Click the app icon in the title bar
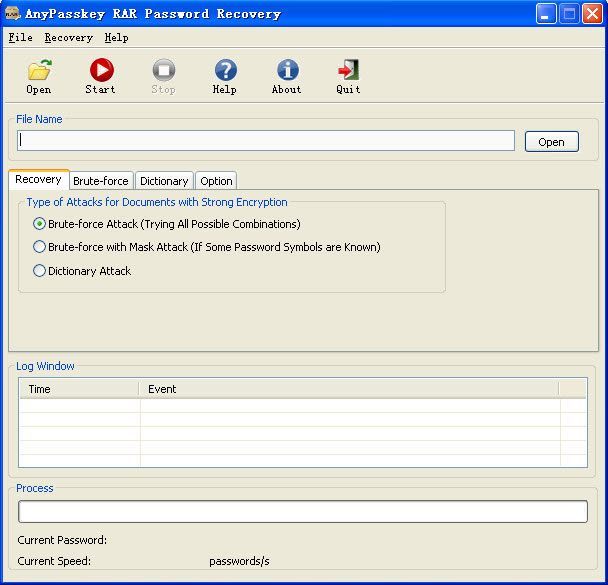The width and height of the screenshot is (608, 585). 12,14
